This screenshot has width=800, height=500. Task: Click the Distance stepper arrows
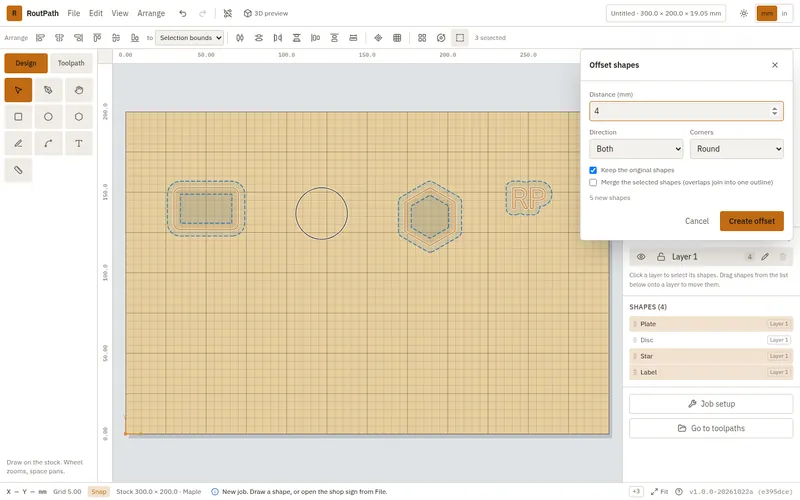pos(774,111)
